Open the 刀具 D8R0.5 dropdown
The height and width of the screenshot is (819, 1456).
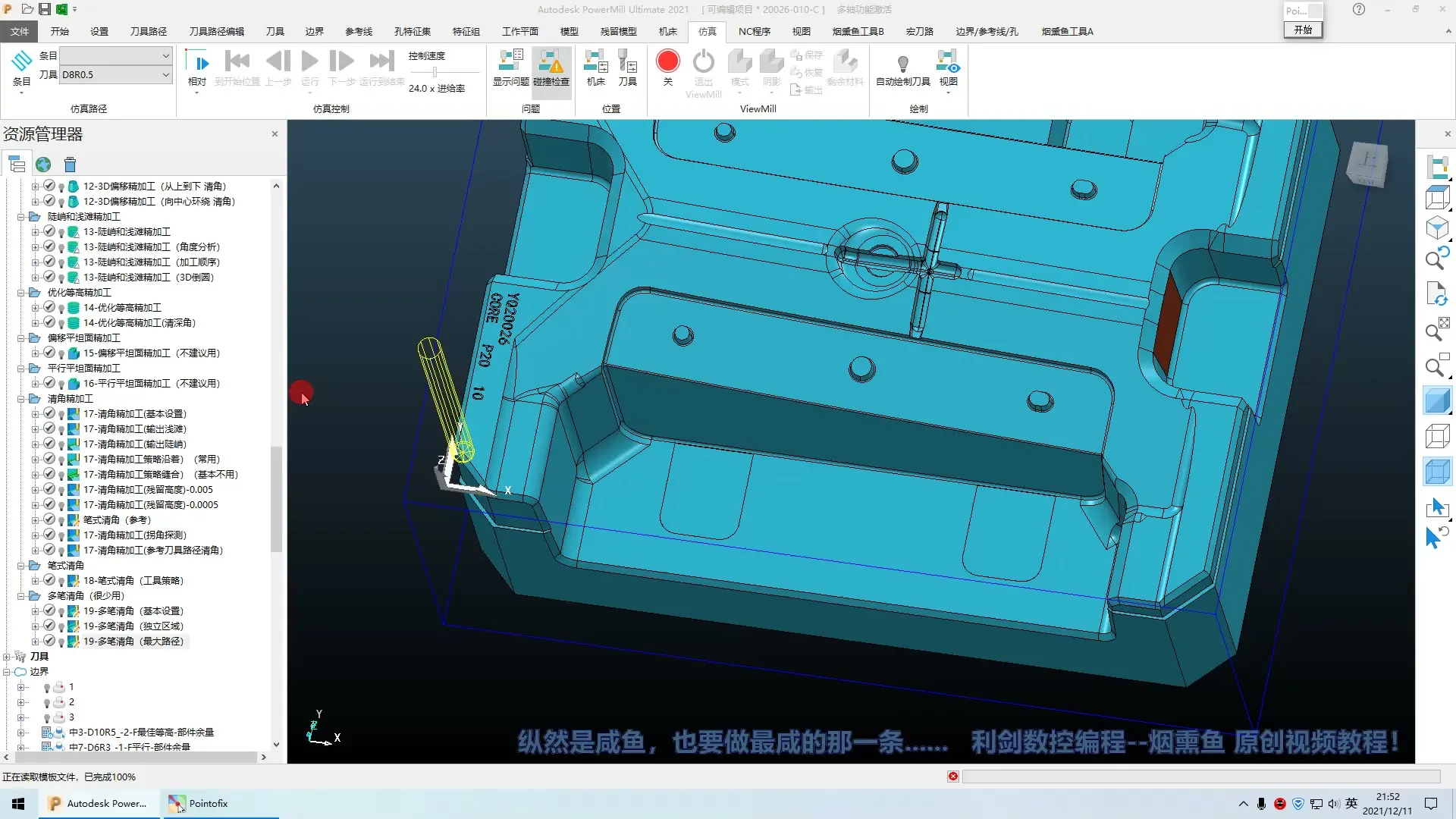(165, 74)
